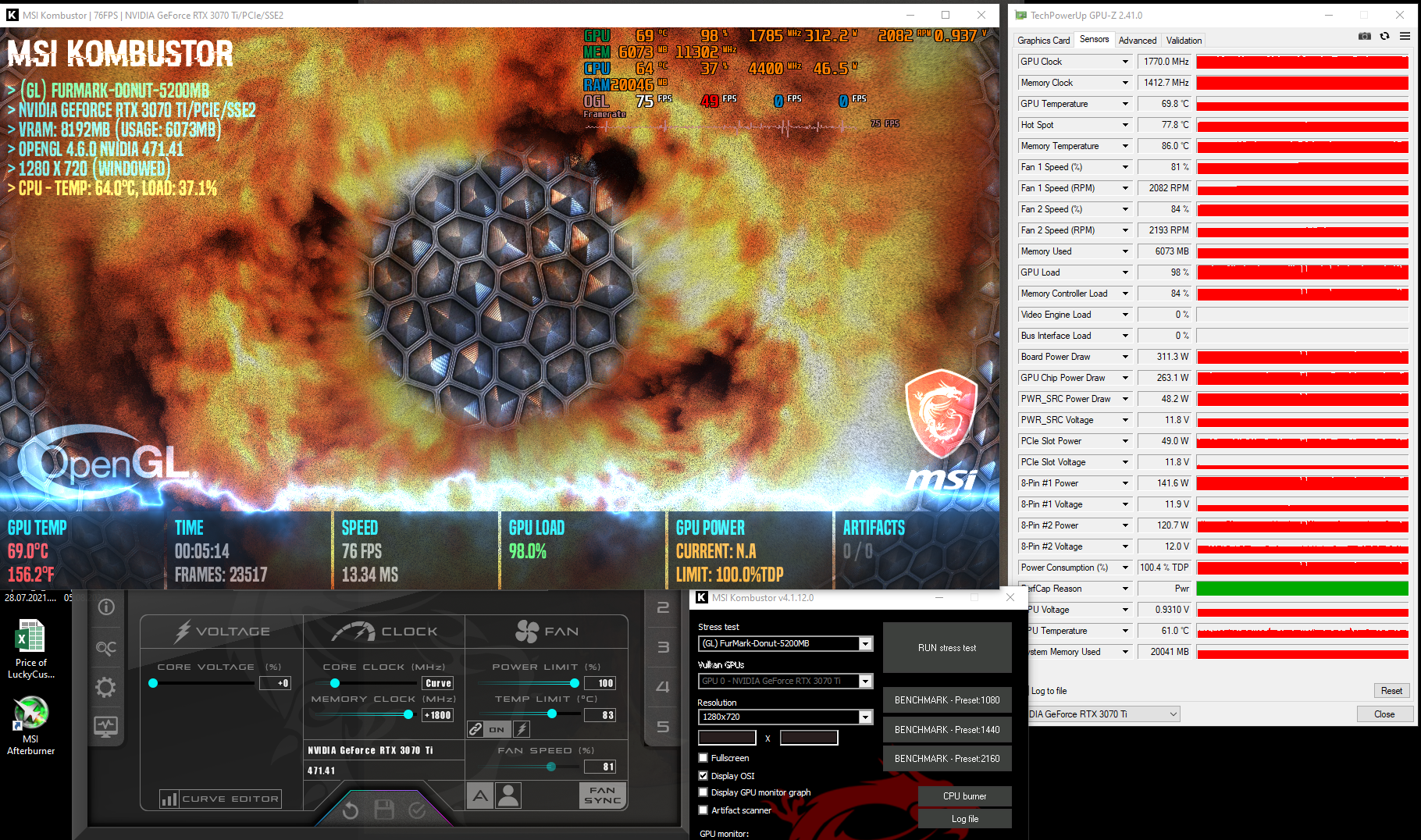Open Afterburner settings gear
Viewport: 1421px width, 840px height.
[105, 687]
